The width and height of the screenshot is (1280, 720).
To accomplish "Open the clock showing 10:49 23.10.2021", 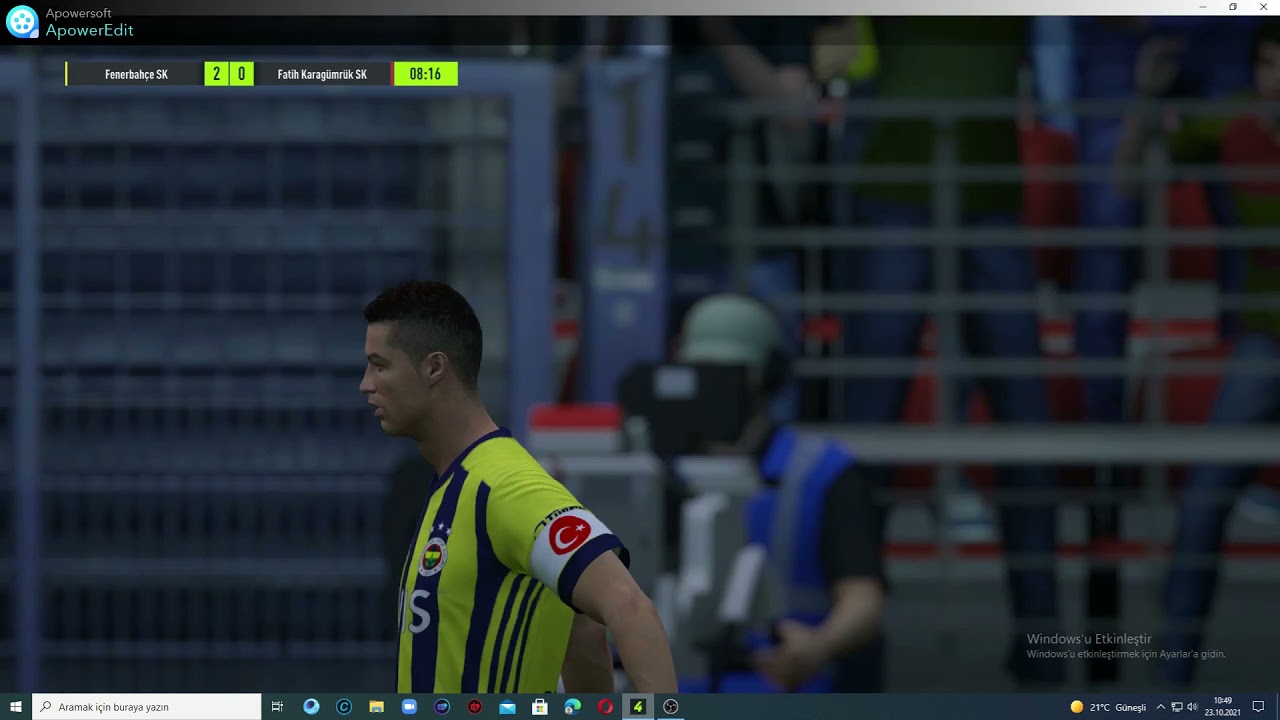I will tap(1222, 707).
